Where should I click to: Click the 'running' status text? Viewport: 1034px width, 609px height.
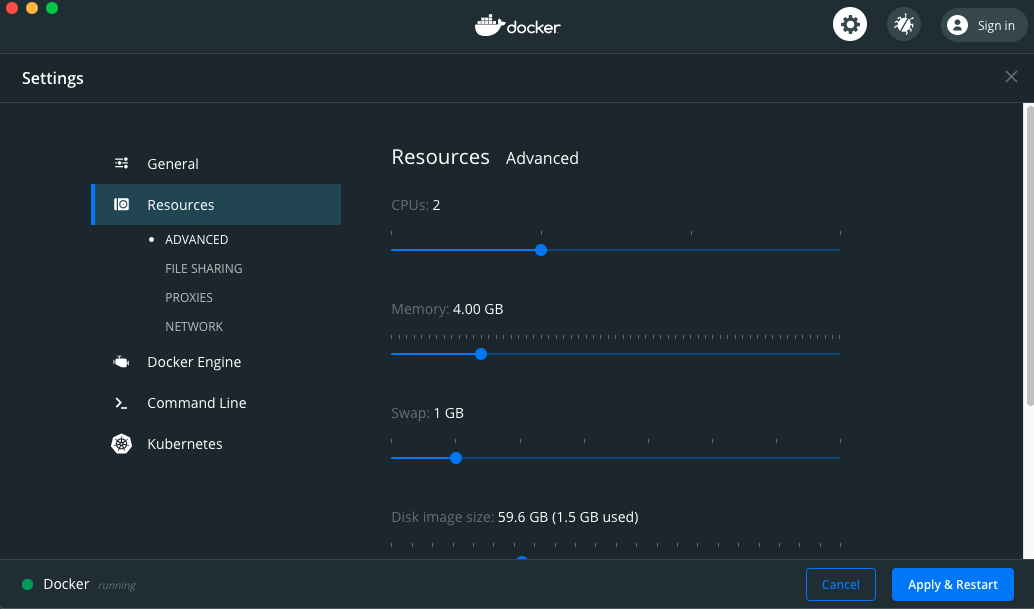[x=117, y=585]
